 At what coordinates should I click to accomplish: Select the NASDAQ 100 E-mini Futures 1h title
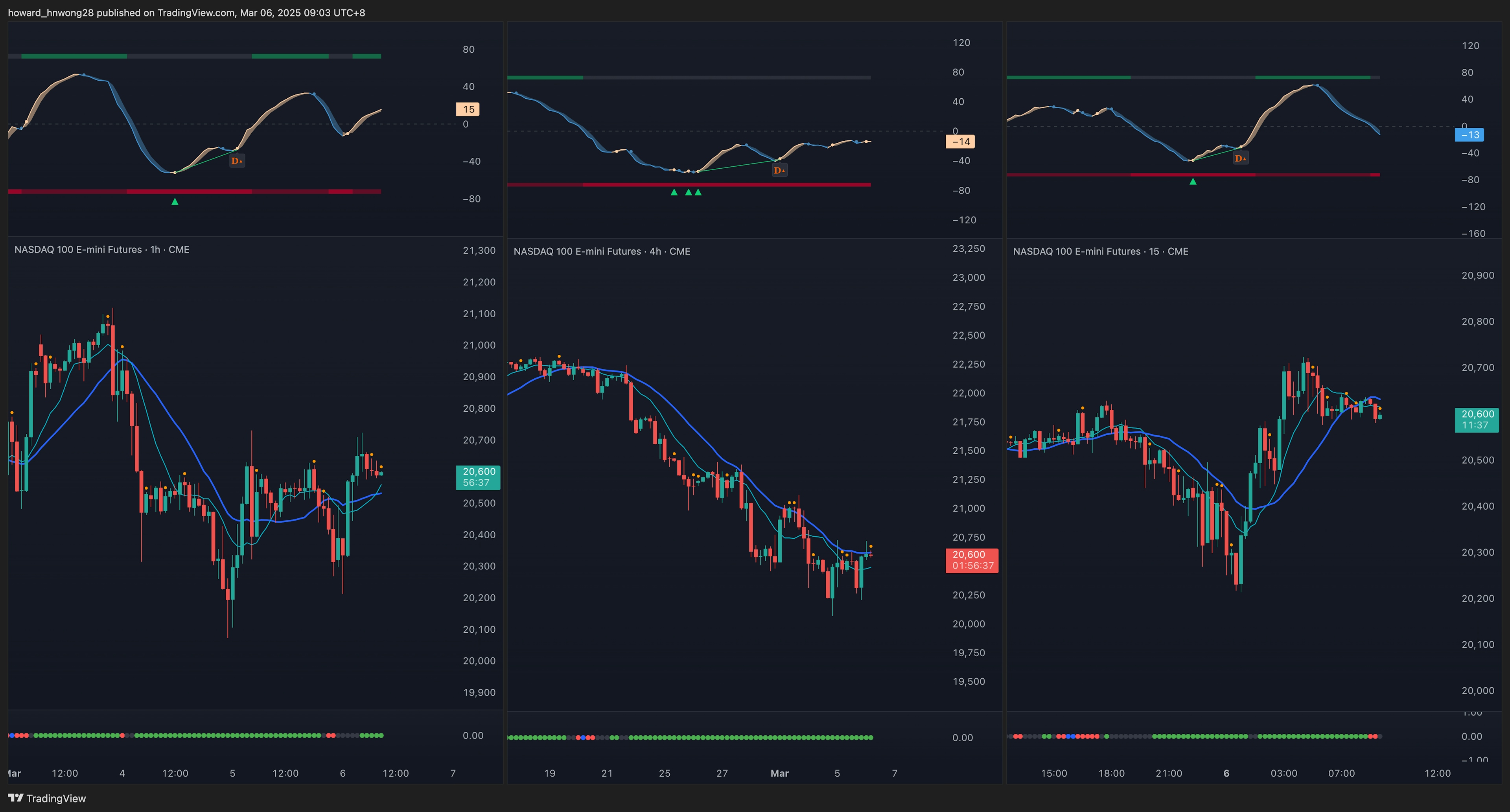tap(102, 249)
